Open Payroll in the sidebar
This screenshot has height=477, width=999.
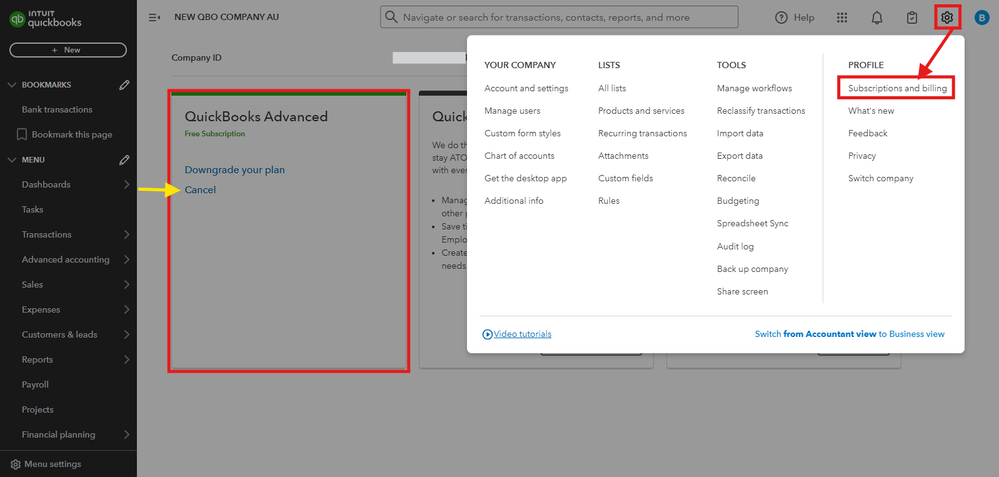(x=35, y=385)
